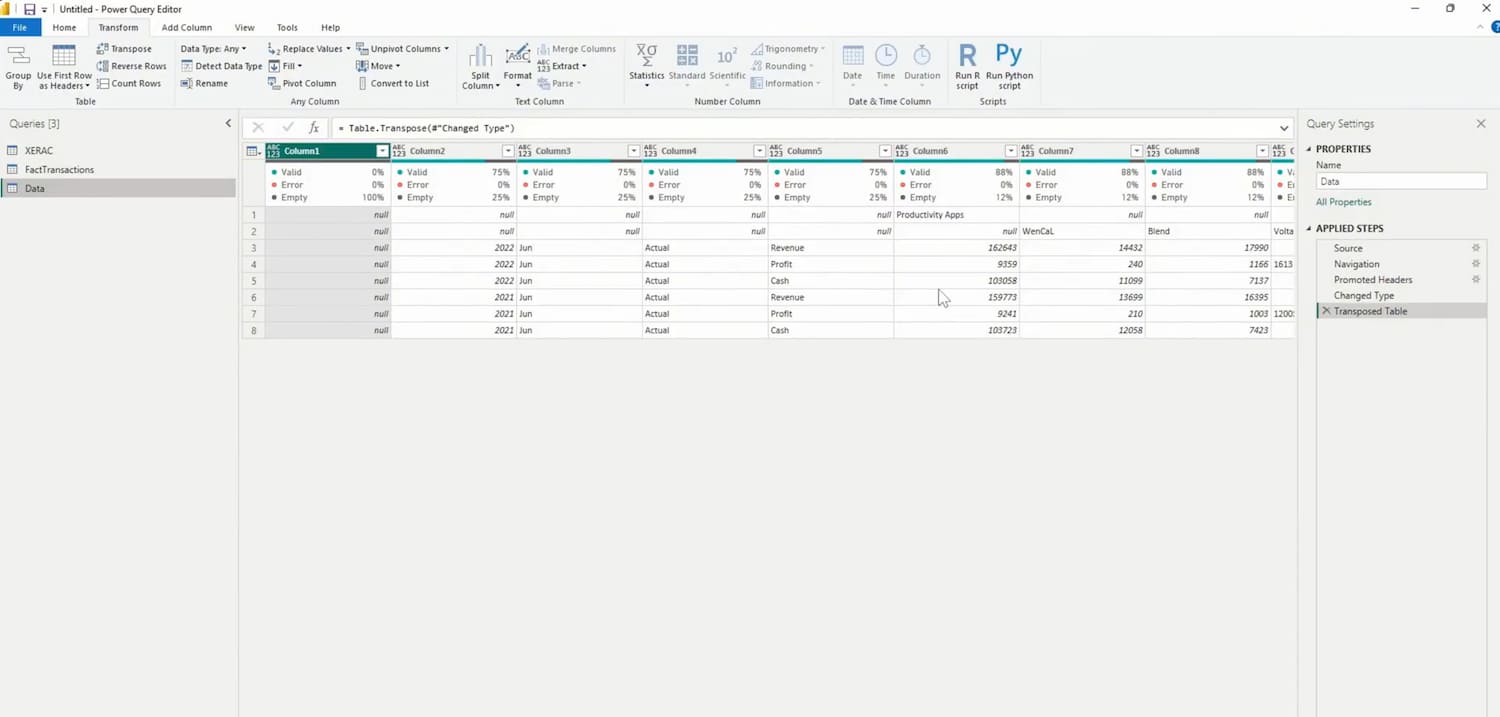The height and width of the screenshot is (717, 1500).
Task: Collapse the APPLIED STEPS section
Action: tap(1309, 229)
